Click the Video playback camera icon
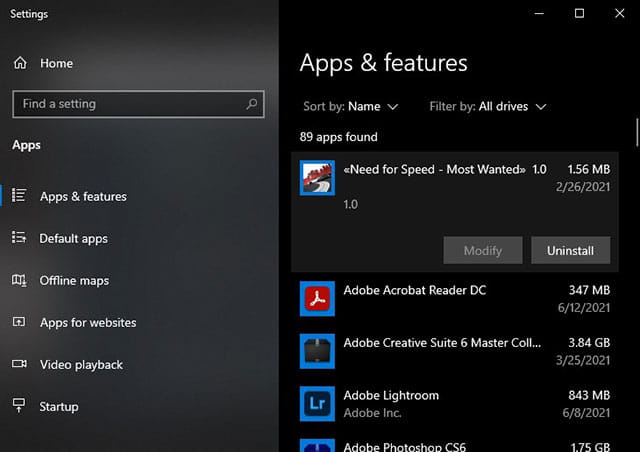 tap(19, 363)
